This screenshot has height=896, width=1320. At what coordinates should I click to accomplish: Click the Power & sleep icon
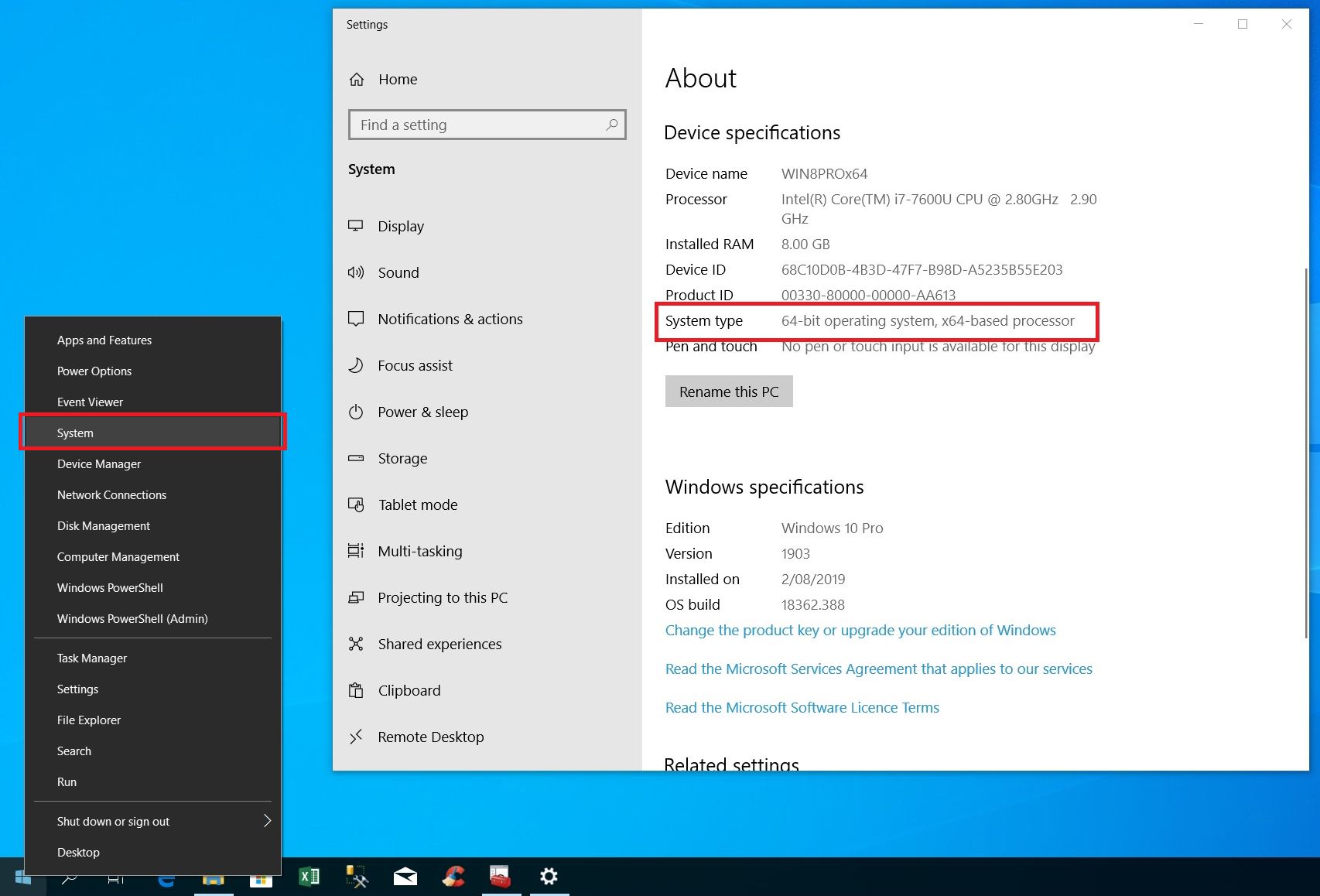click(x=356, y=412)
